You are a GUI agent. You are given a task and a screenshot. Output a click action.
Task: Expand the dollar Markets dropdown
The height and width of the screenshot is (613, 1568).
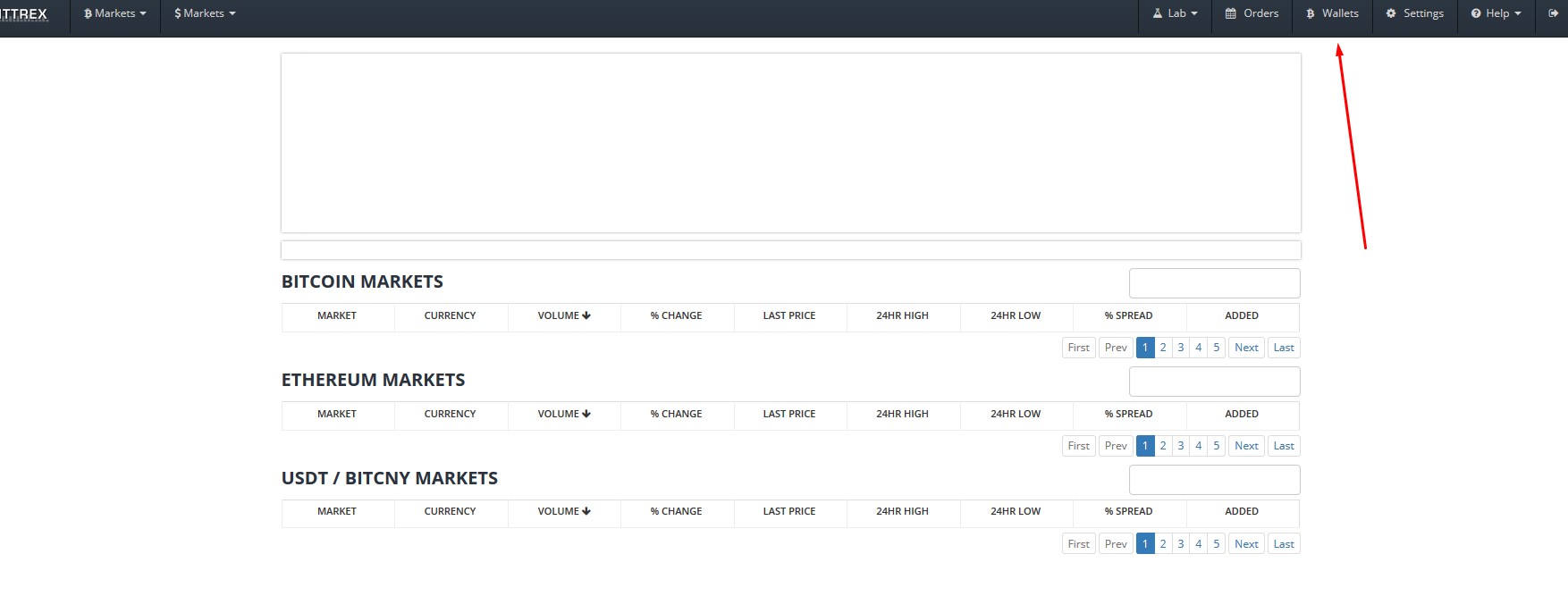coord(205,13)
